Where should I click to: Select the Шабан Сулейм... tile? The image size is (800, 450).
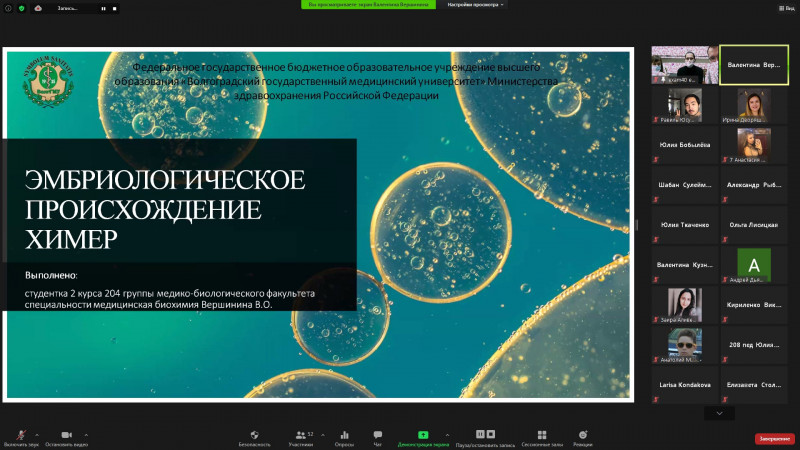[685, 185]
